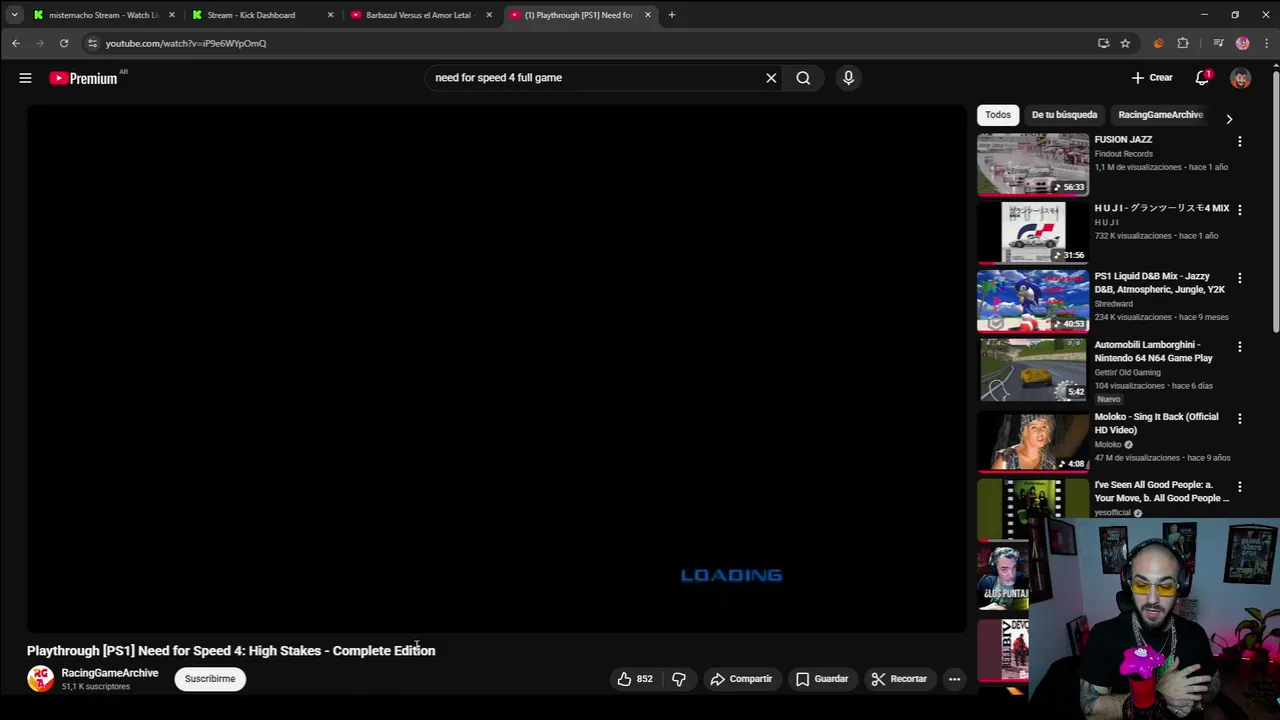
Task: Open the Chrome profile avatar
Action: (1242, 43)
